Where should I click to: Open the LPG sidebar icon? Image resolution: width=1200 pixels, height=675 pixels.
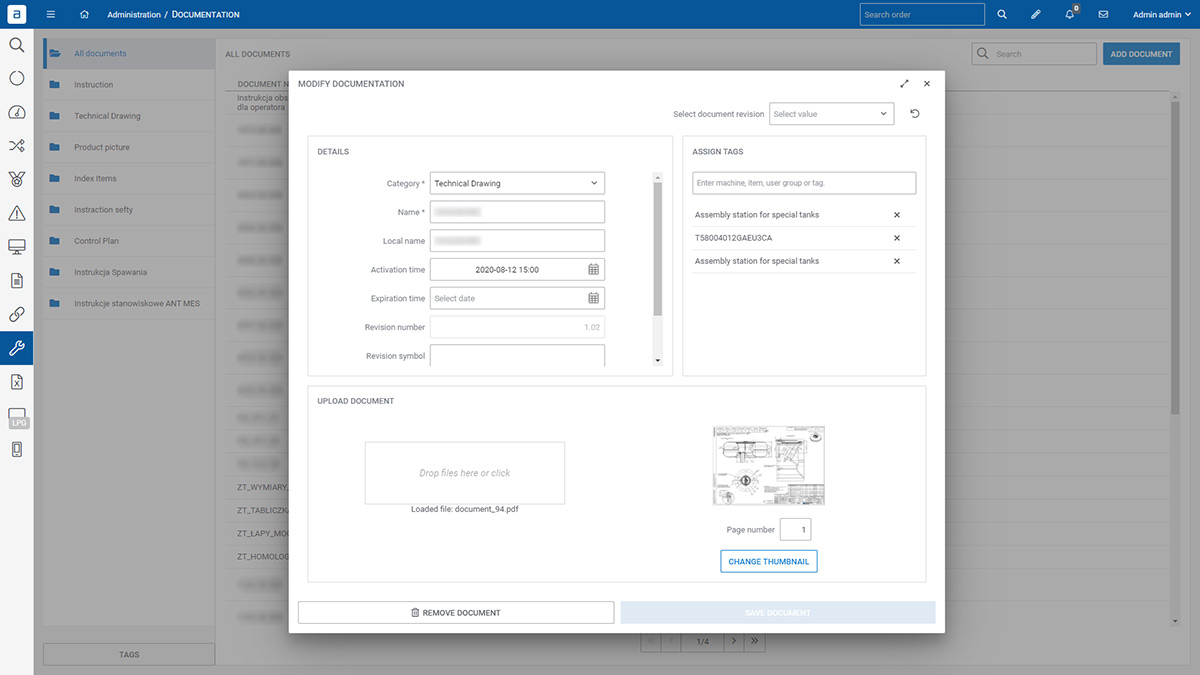click(17, 418)
